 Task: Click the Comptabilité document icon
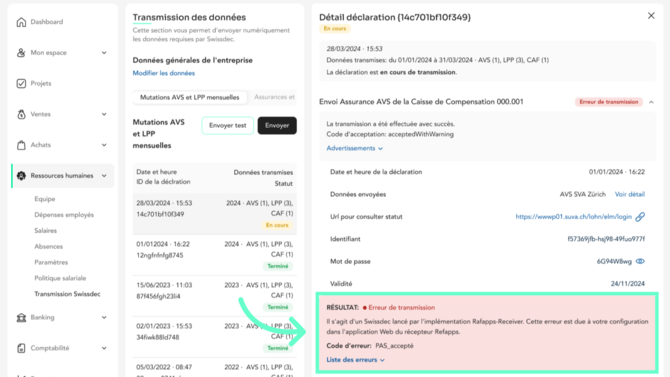point(21,348)
